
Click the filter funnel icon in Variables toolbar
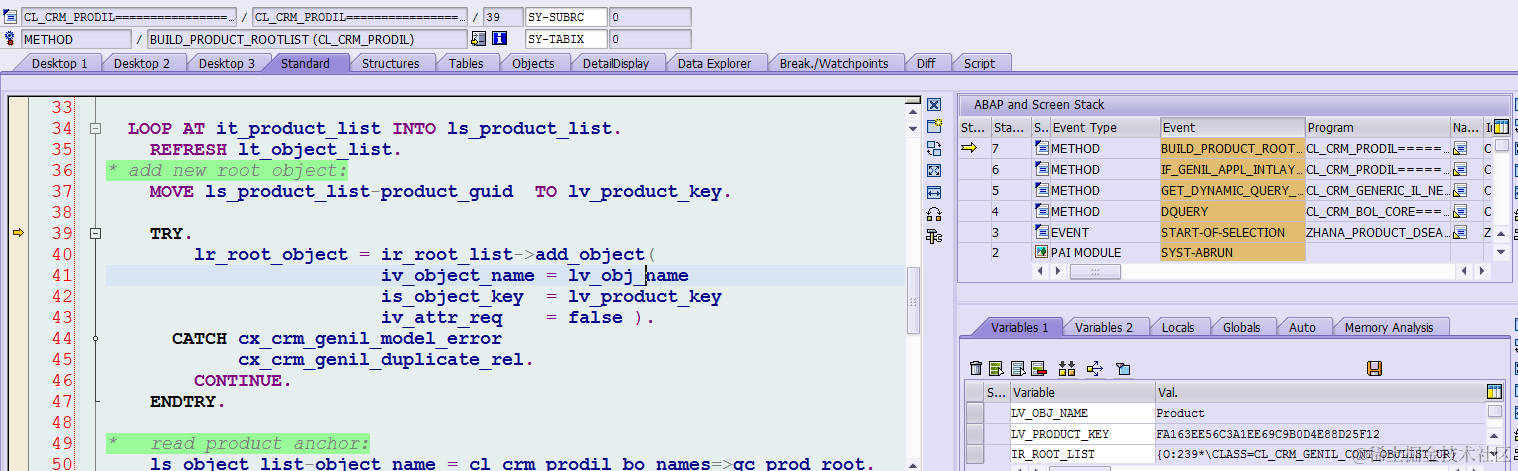click(x=1122, y=369)
